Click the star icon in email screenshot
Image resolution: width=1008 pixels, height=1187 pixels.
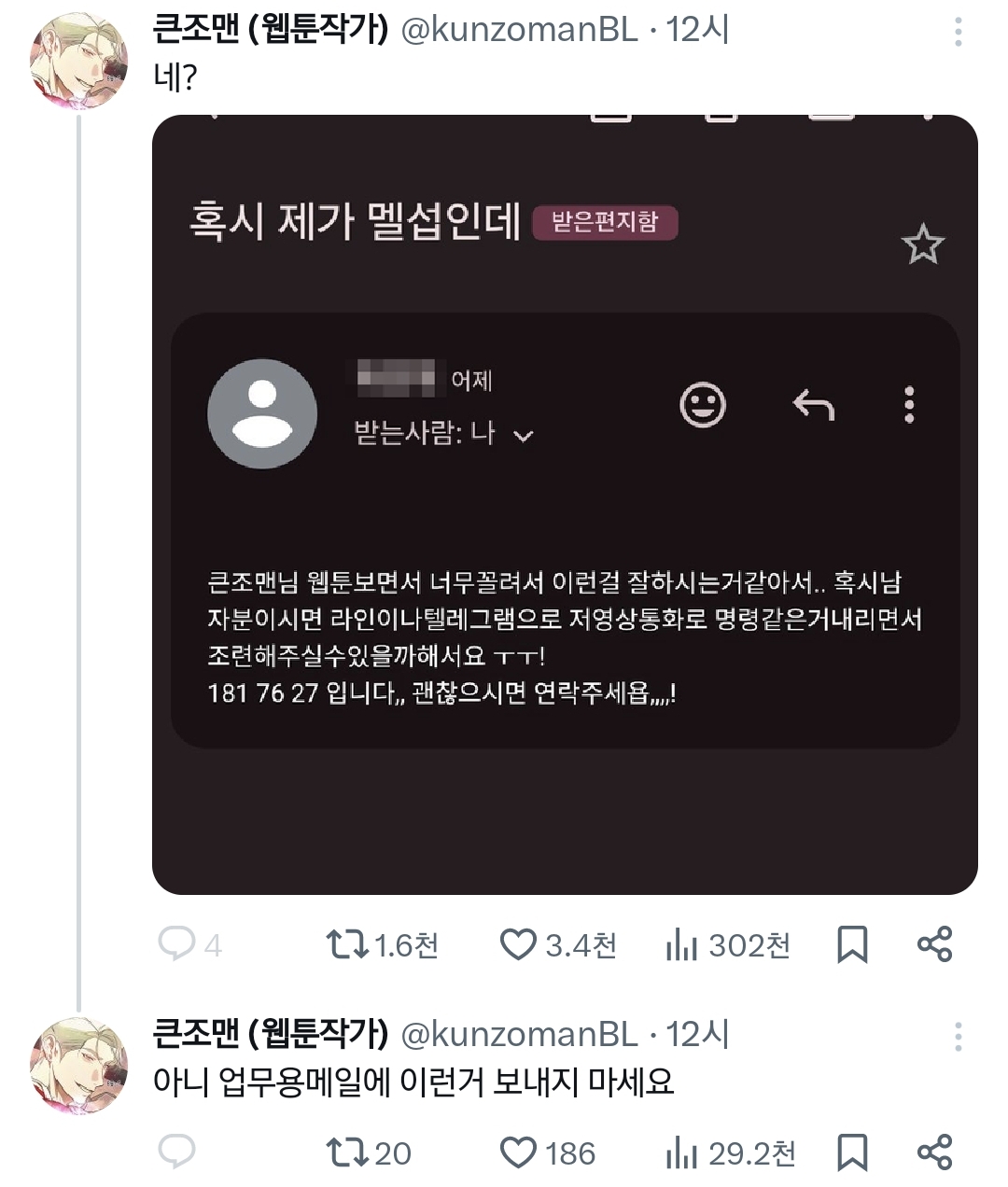(x=922, y=244)
